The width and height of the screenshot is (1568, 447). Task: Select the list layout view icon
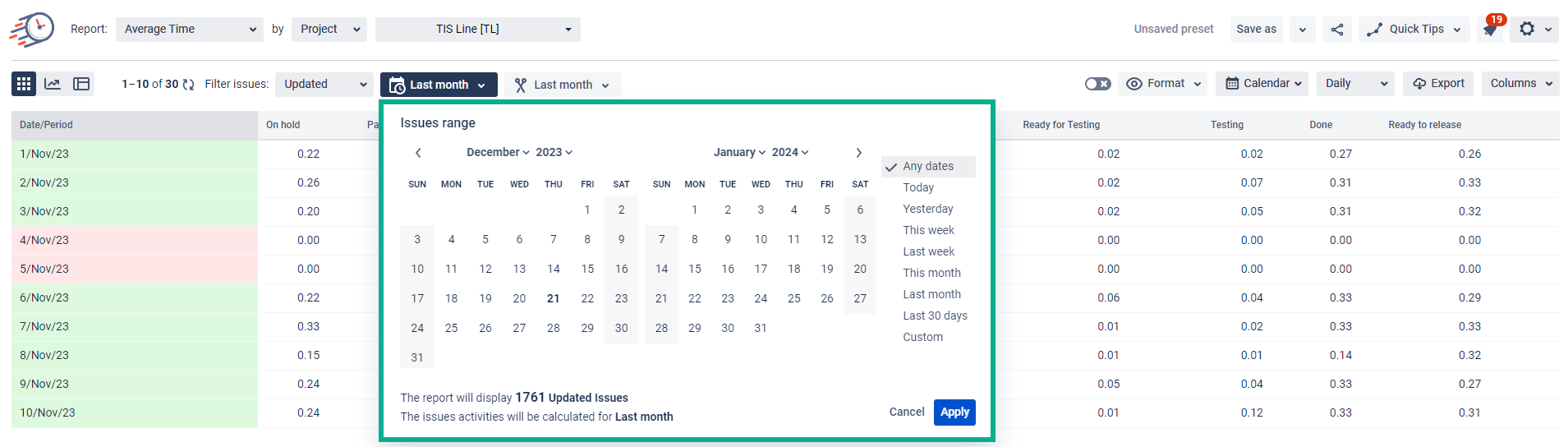pos(81,84)
